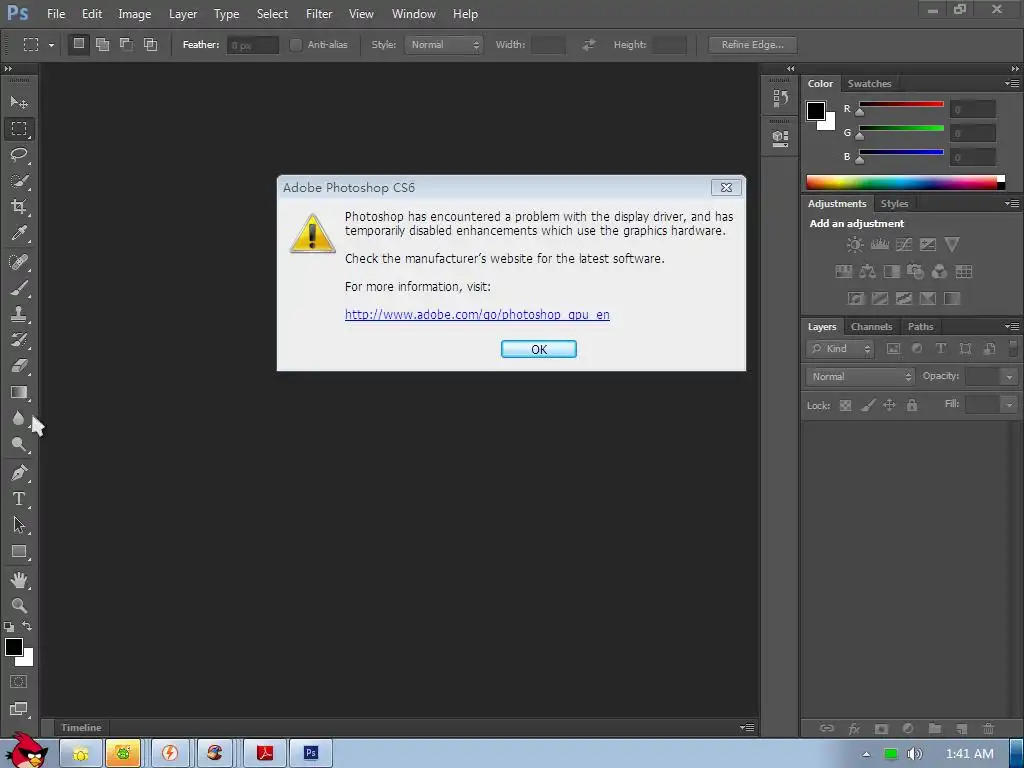
Task: Open the tool preset picker arrow
Action: coord(51,45)
